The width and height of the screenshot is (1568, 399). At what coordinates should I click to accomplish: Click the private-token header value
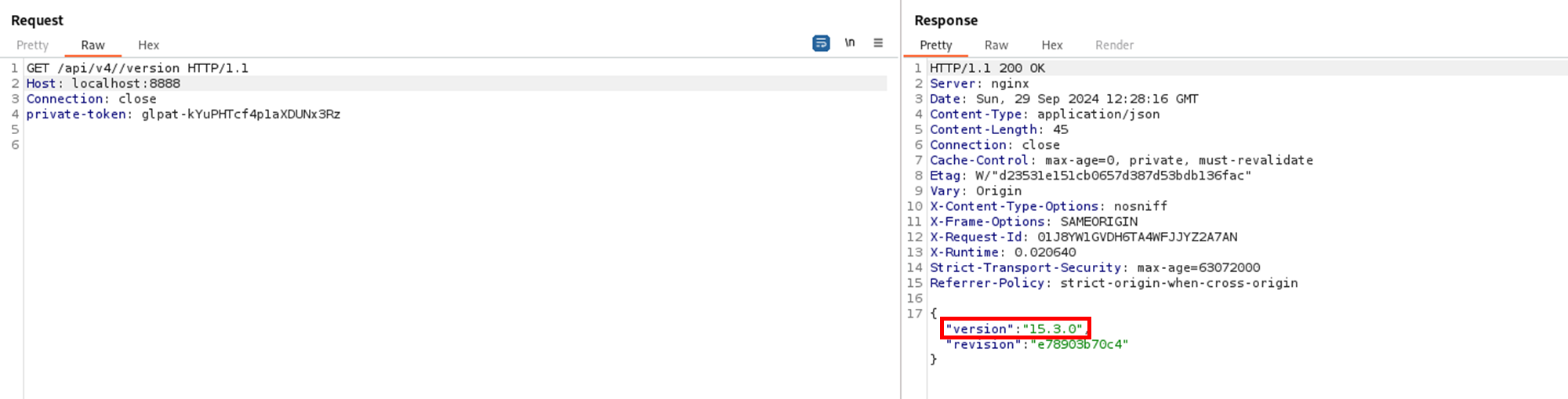[x=241, y=114]
